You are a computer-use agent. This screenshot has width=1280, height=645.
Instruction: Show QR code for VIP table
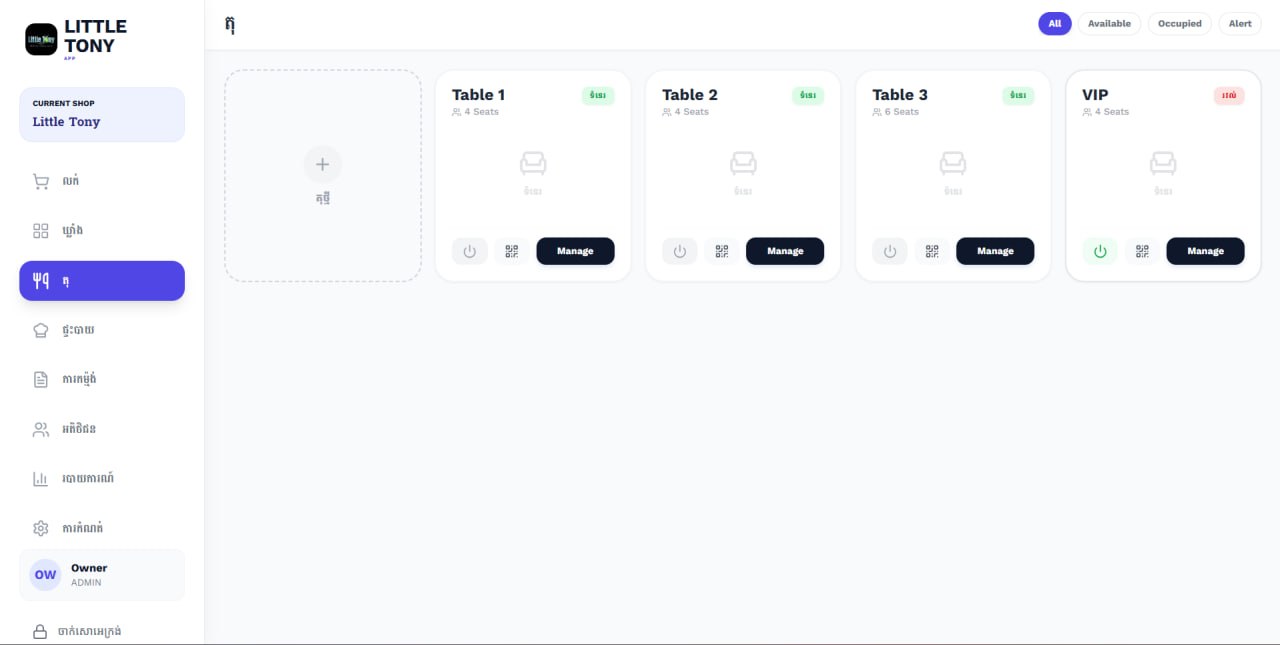pyautogui.click(x=1142, y=251)
